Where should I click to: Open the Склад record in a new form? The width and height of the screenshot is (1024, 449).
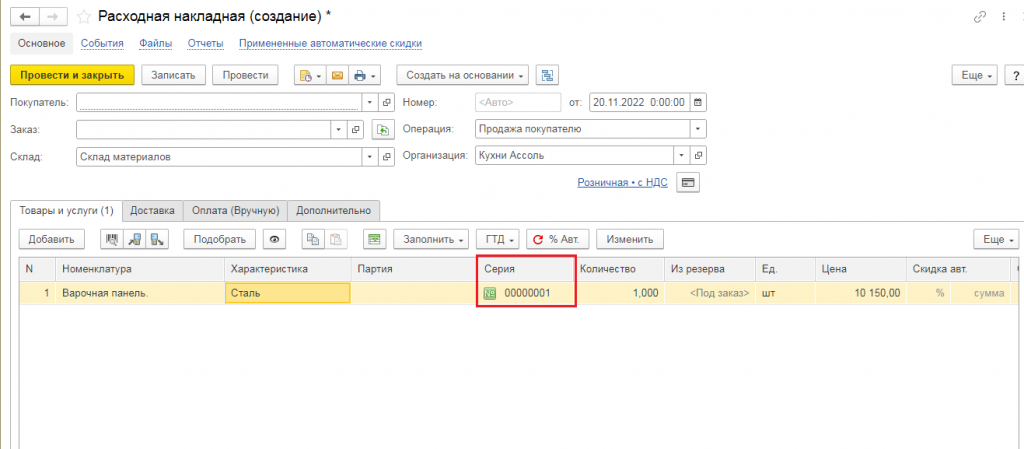click(x=387, y=157)
